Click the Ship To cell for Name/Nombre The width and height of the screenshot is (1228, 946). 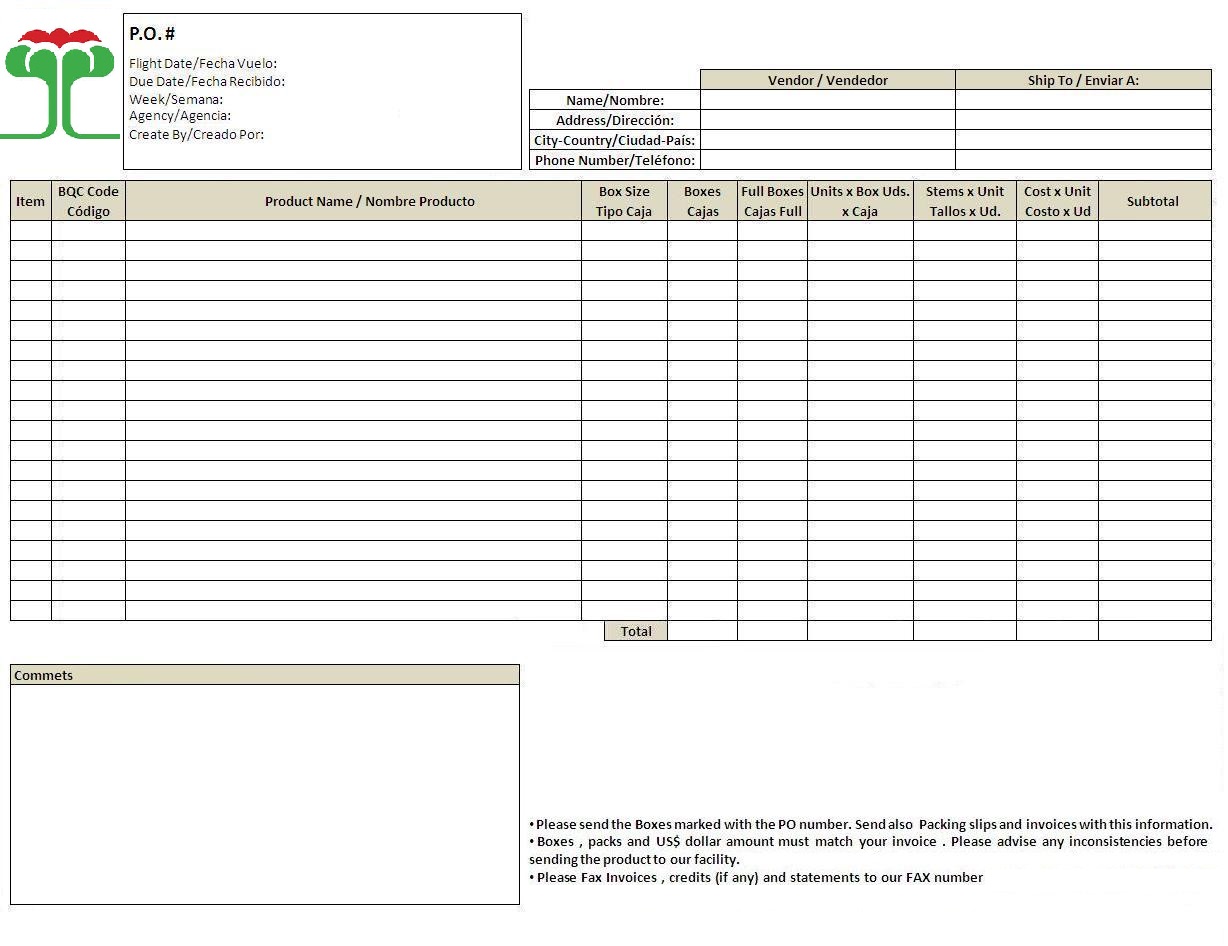click(x=1083, y=100)
